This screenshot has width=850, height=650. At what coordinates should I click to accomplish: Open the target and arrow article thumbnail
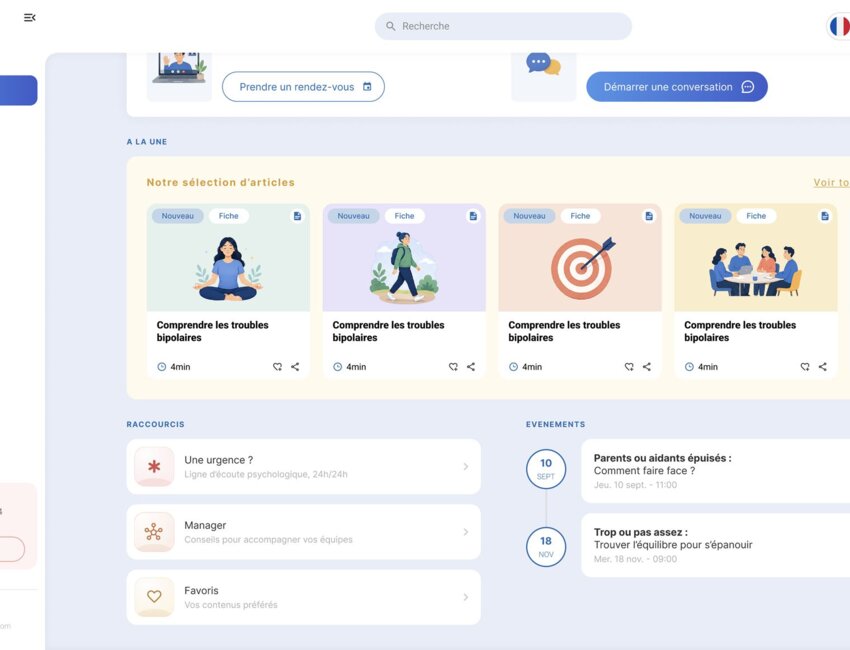579,258
